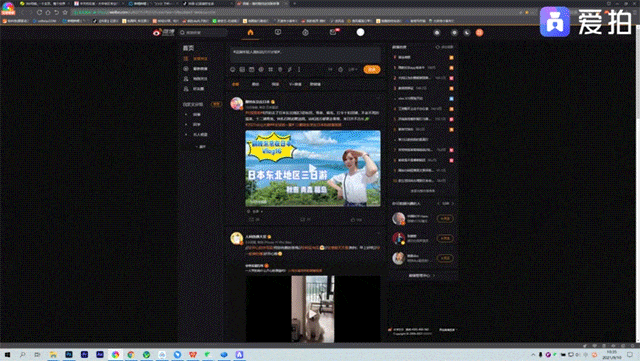The width and height of the screenshot is (640, 361).
Task: Reload the page with browser refresh button
Action: coord(39,12)
